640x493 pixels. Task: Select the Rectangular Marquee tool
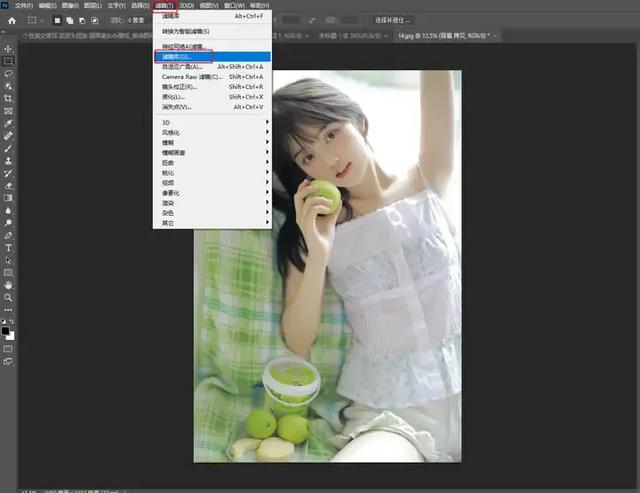[x=8, y=62]
